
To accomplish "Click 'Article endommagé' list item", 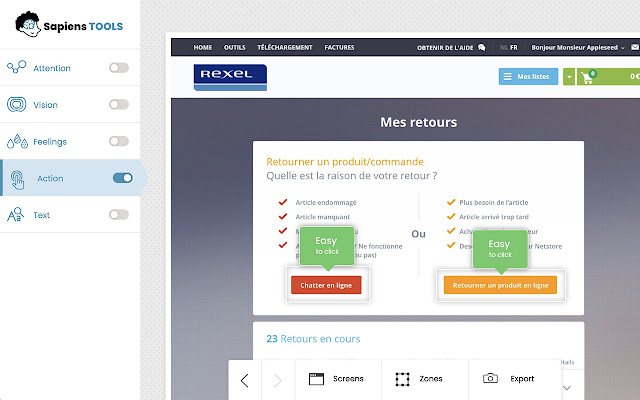I will 326,202.
